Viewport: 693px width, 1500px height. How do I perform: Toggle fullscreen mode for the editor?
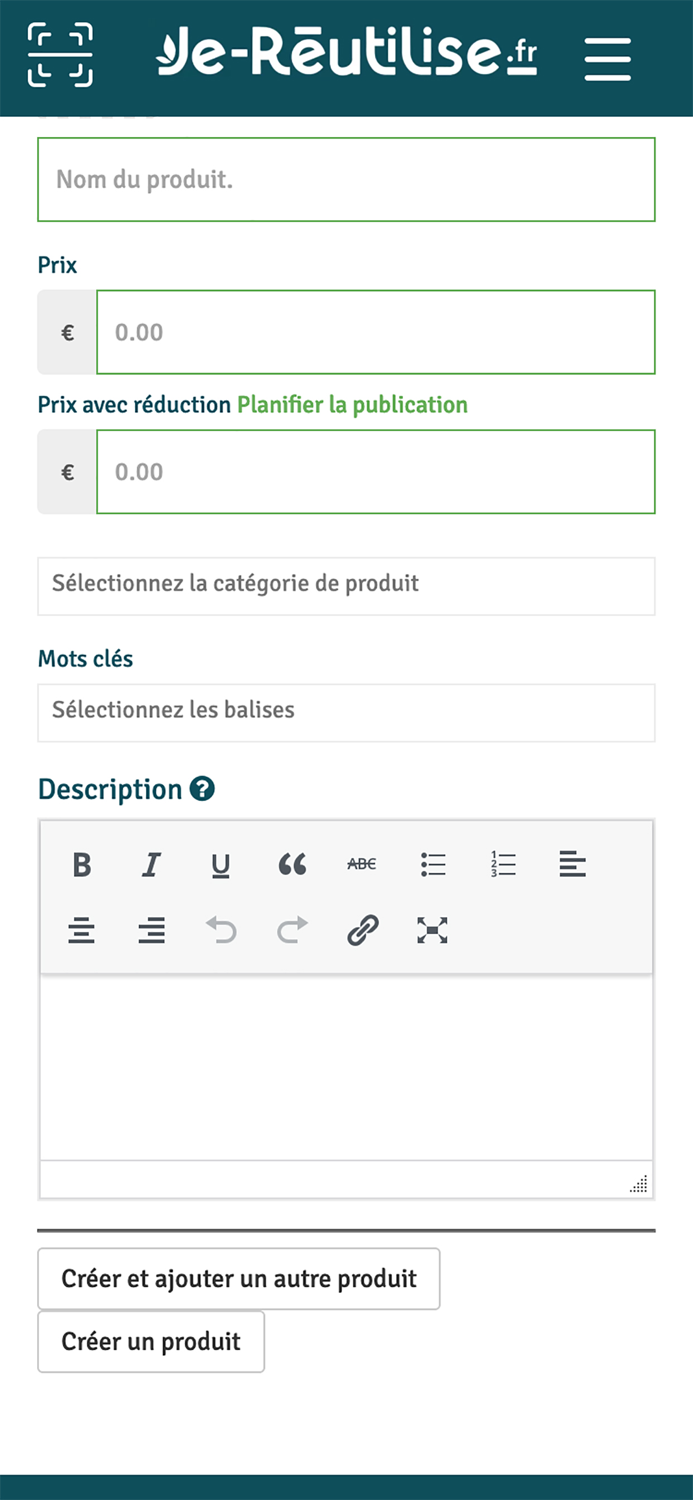[431, 930]
